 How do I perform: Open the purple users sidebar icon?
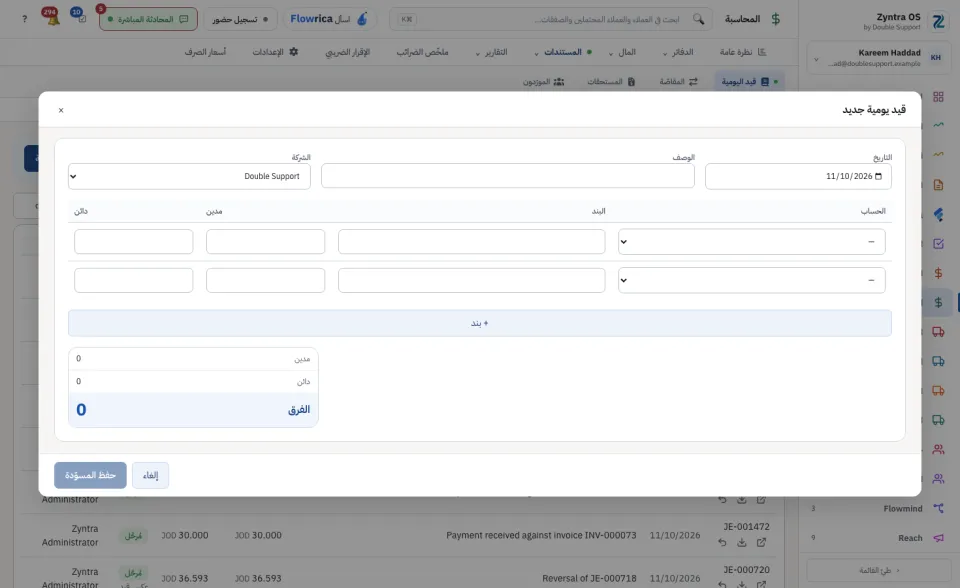click(938, 479)
